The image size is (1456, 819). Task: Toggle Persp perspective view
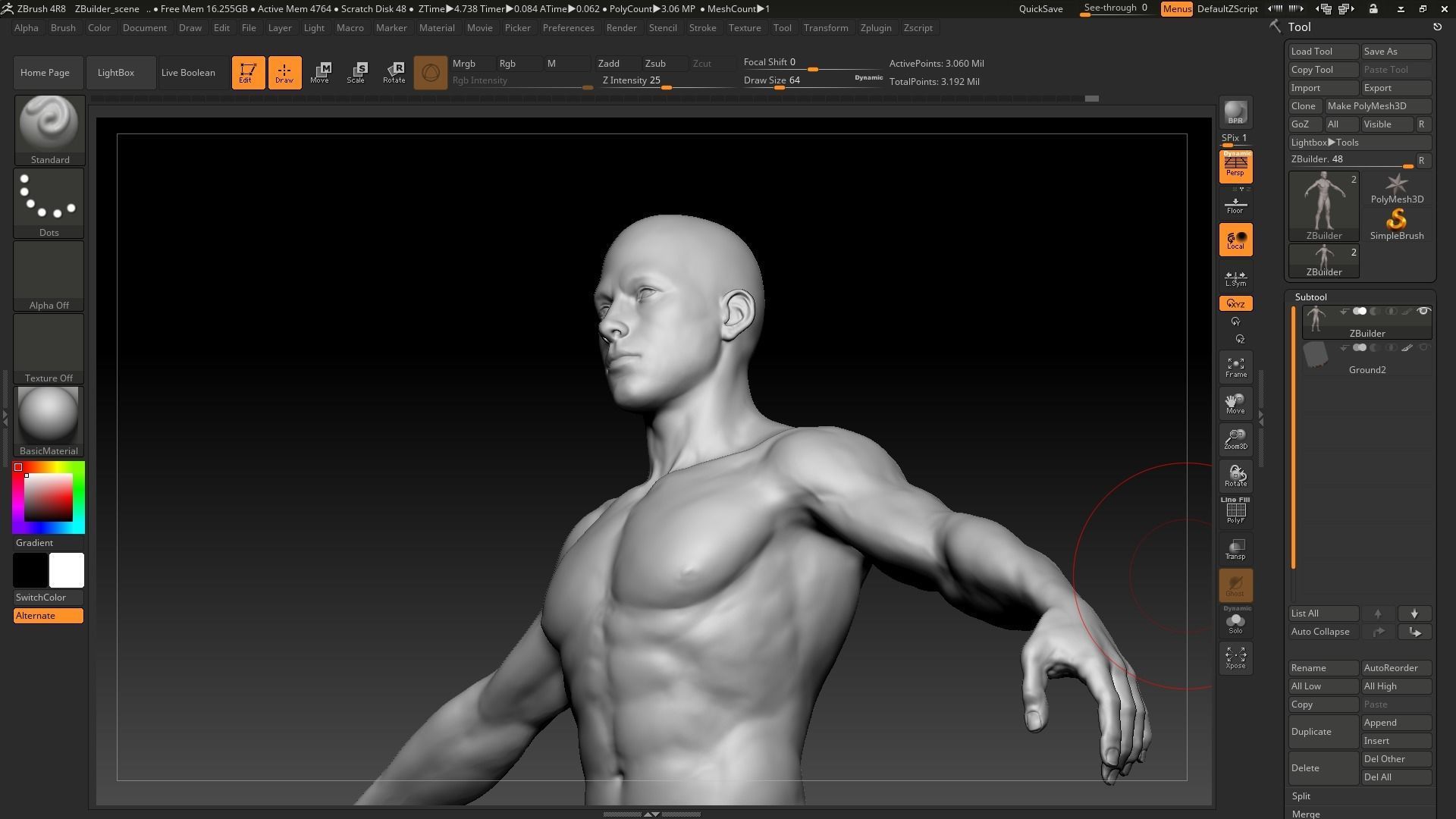click(1235, 167)
